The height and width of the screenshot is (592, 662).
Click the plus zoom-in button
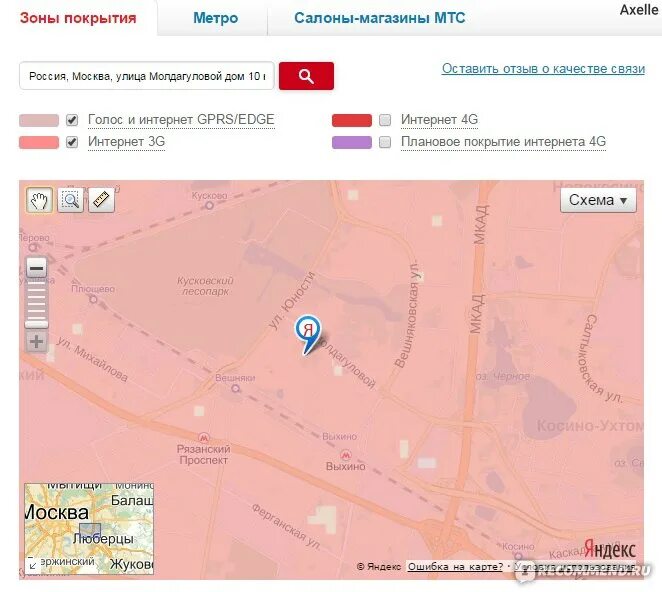[x=36, y=342]
